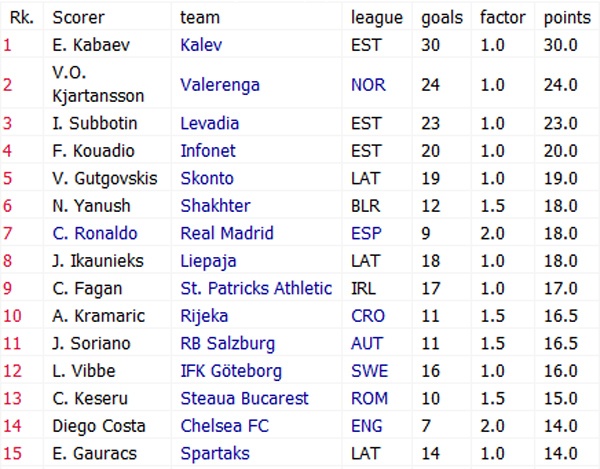The height and width of the screenshot is (469, 600).
Task: Follow the Infonet team link
Action: [207, 151]
